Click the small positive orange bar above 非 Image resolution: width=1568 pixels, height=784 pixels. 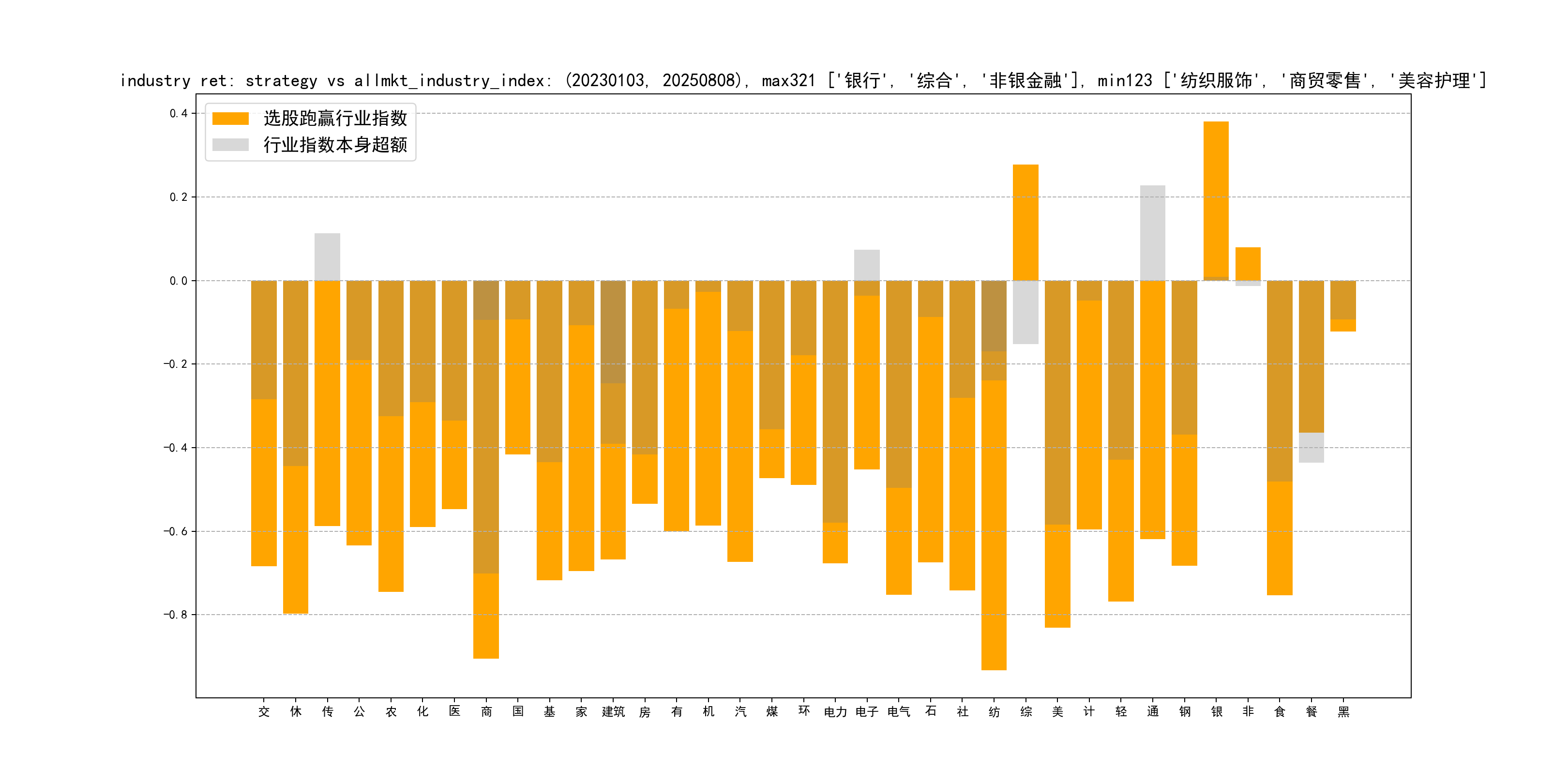click(x=1248, y=264)
